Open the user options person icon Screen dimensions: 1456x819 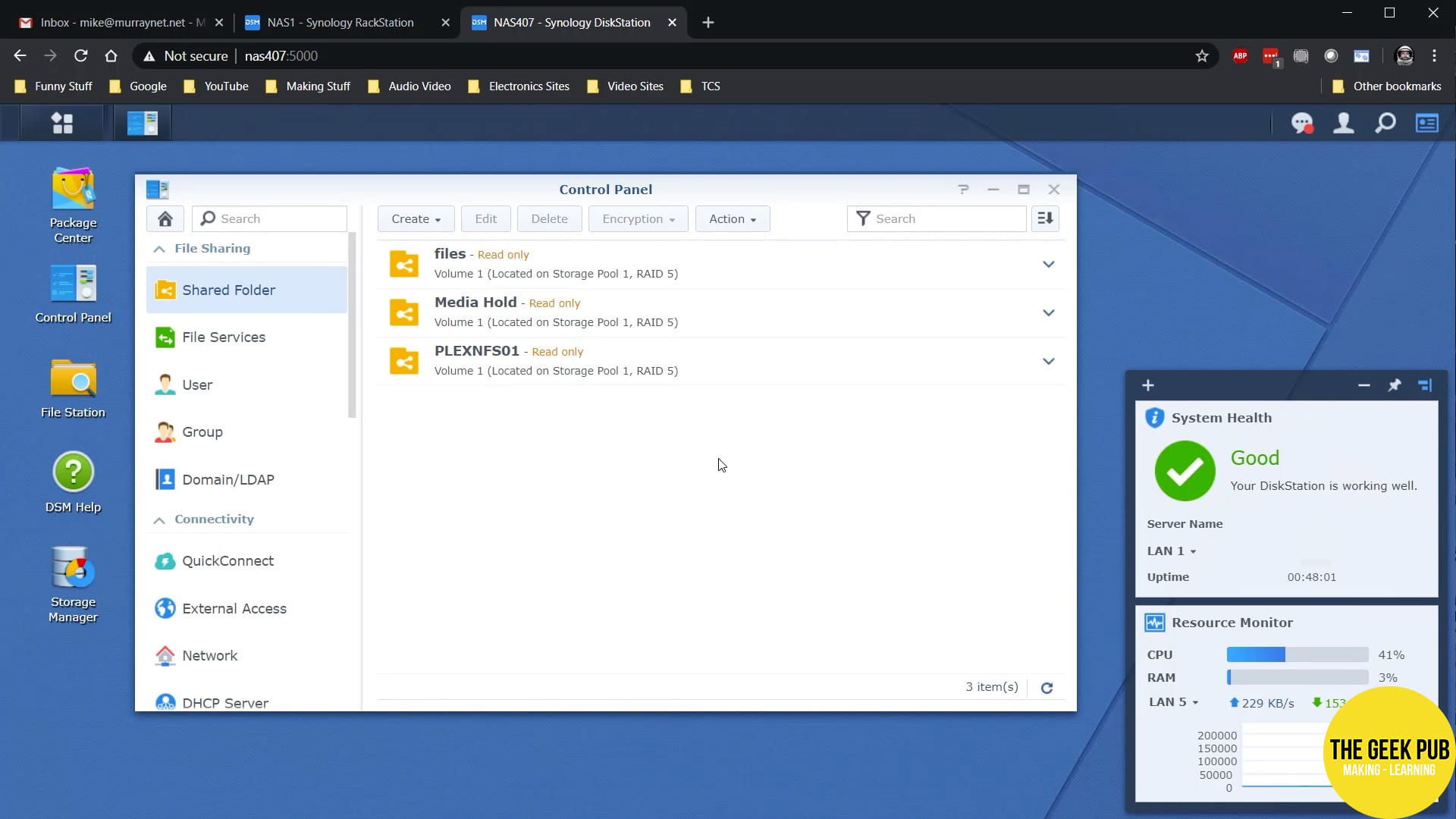pyautogui.click(x=1344, y=123)
